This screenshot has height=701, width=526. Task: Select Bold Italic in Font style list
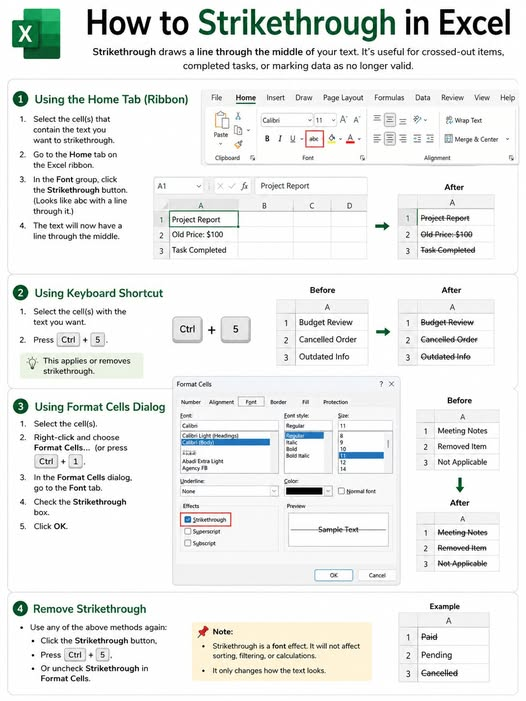click(x=298, y=456)
